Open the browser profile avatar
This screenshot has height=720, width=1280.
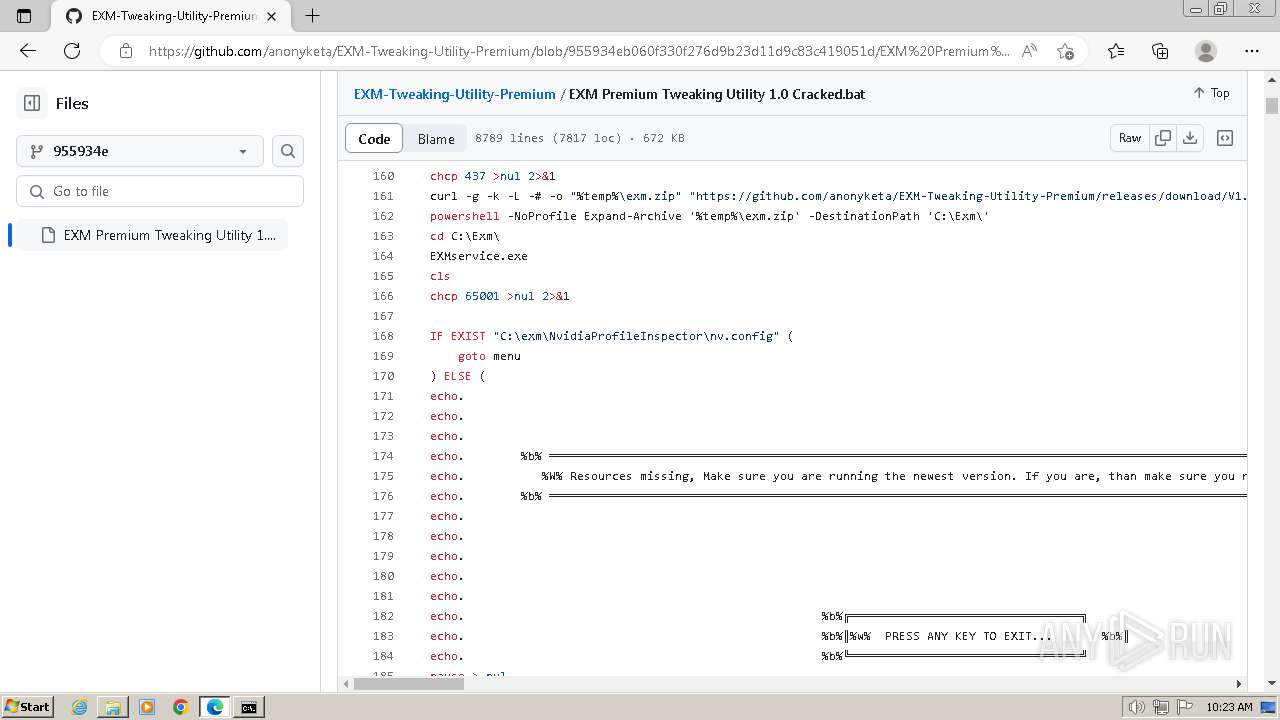[x=1206, y=51]
